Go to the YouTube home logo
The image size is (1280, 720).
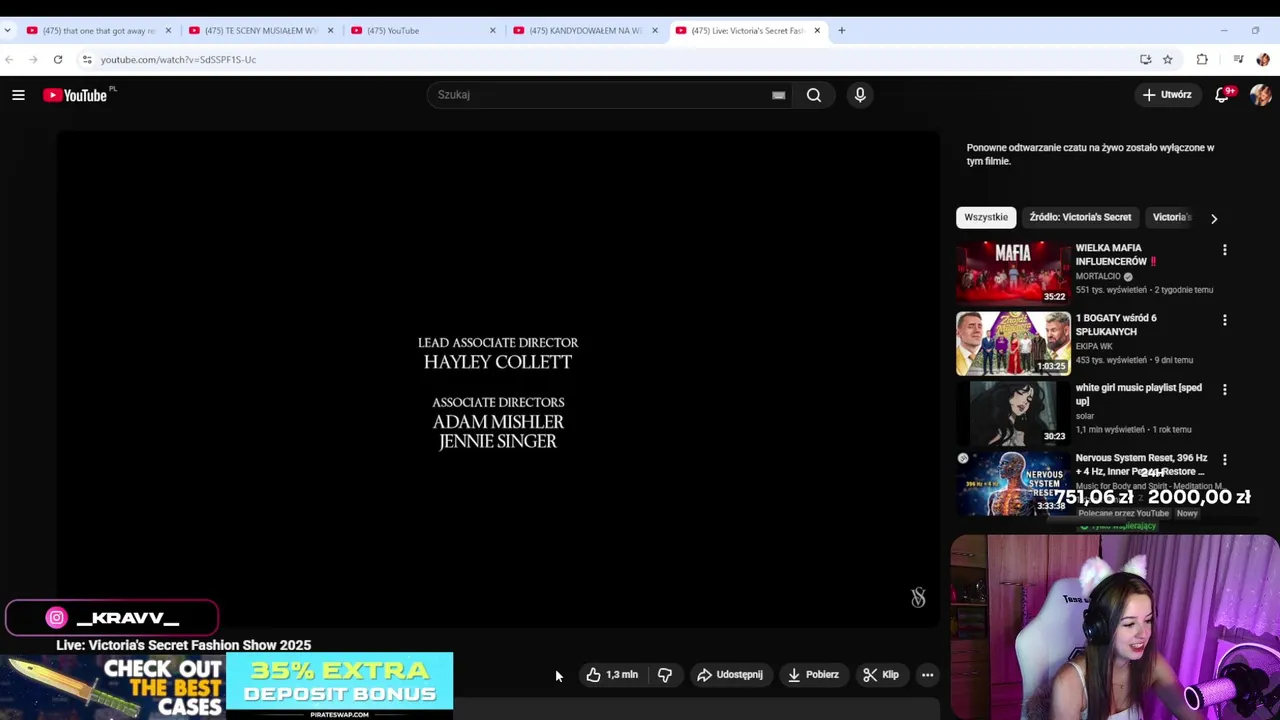(75, 95)
